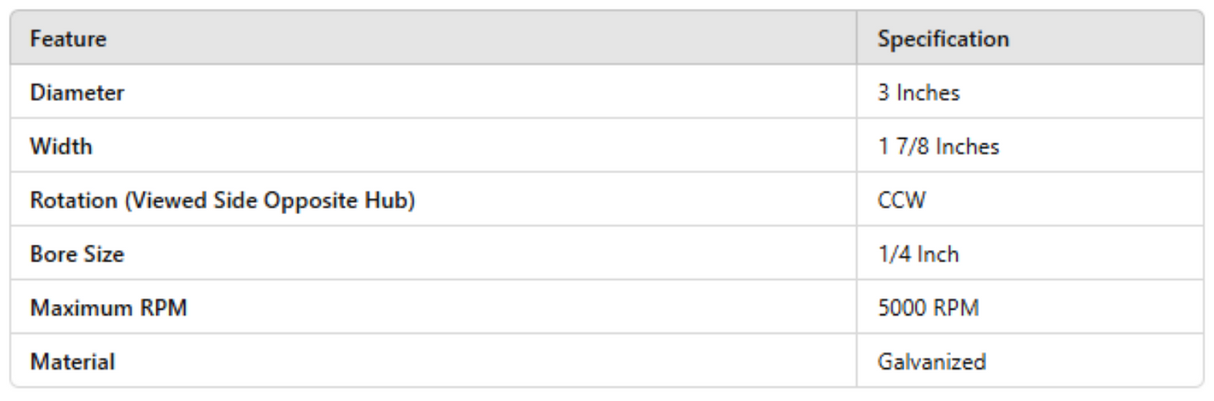The height and width of the screenshot is (401, 1214).
Task: Select the '5000 RPM' value
Action: click(928, 308)
